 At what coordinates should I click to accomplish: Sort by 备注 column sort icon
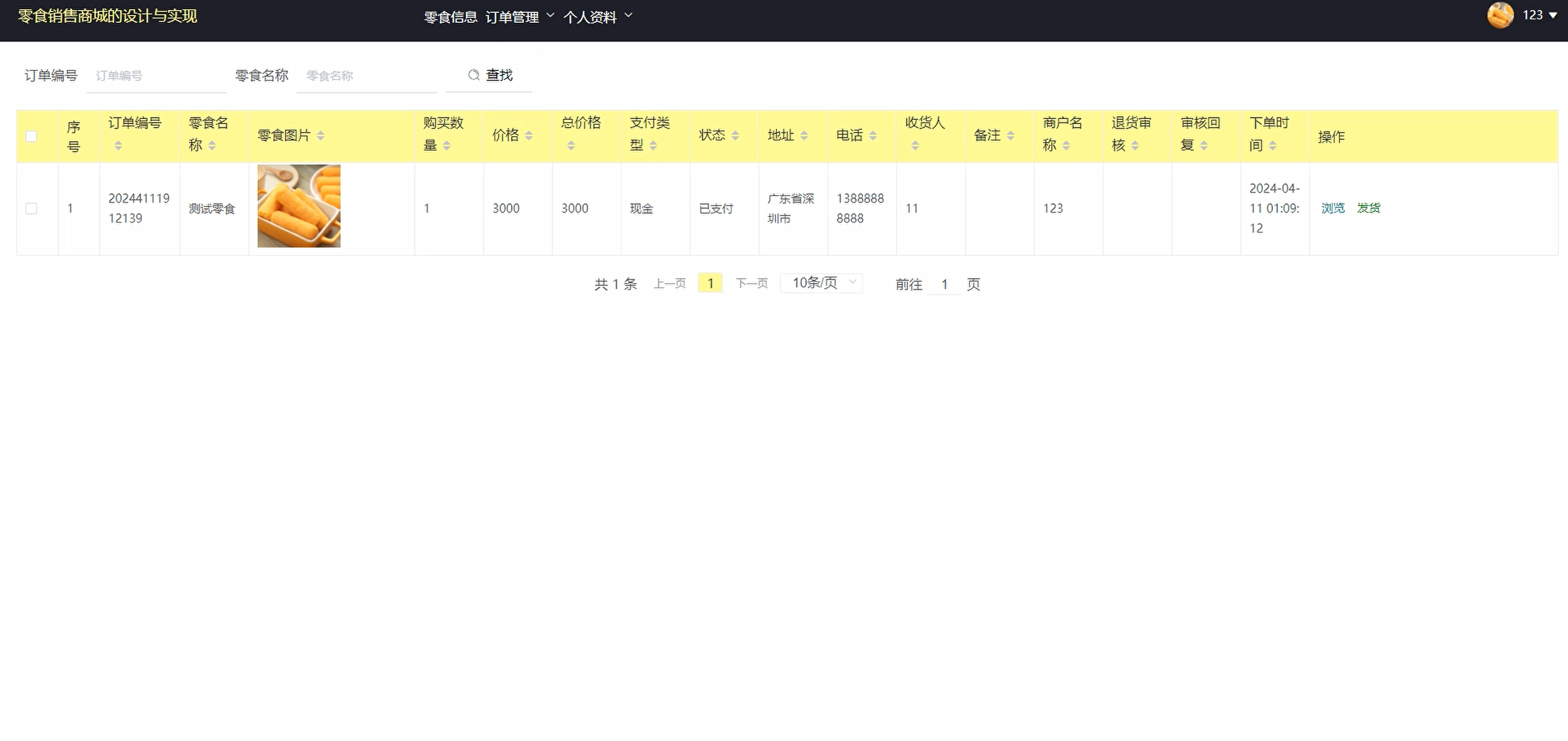tap(1011, 136)
